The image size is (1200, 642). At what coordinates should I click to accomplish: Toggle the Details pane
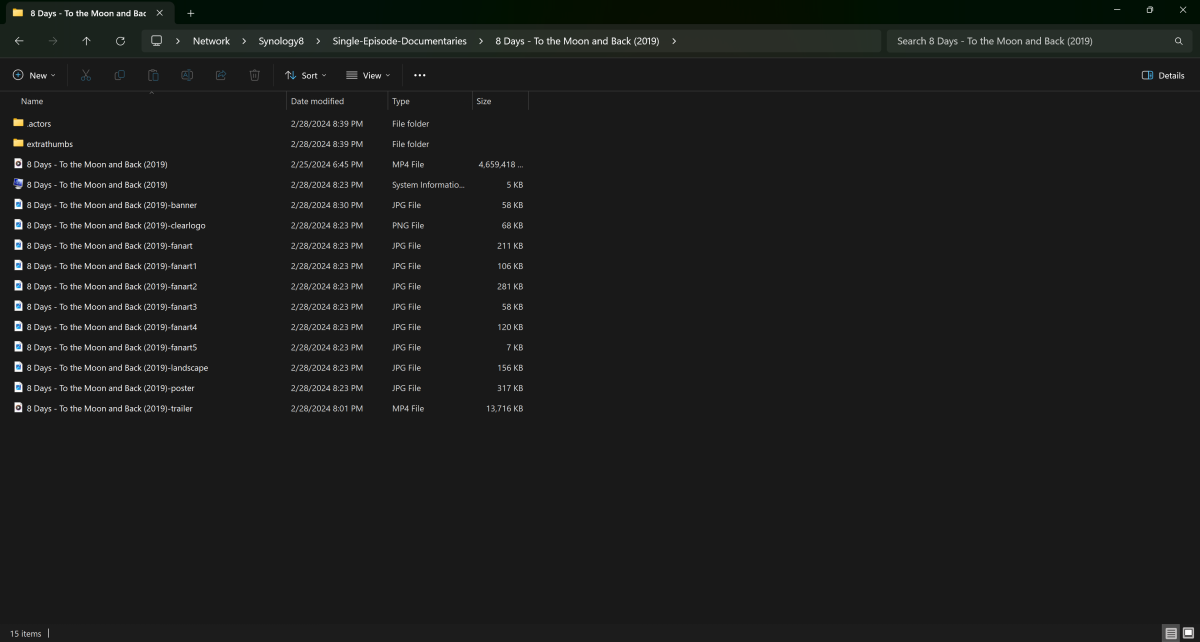(x=1163, y=75)
